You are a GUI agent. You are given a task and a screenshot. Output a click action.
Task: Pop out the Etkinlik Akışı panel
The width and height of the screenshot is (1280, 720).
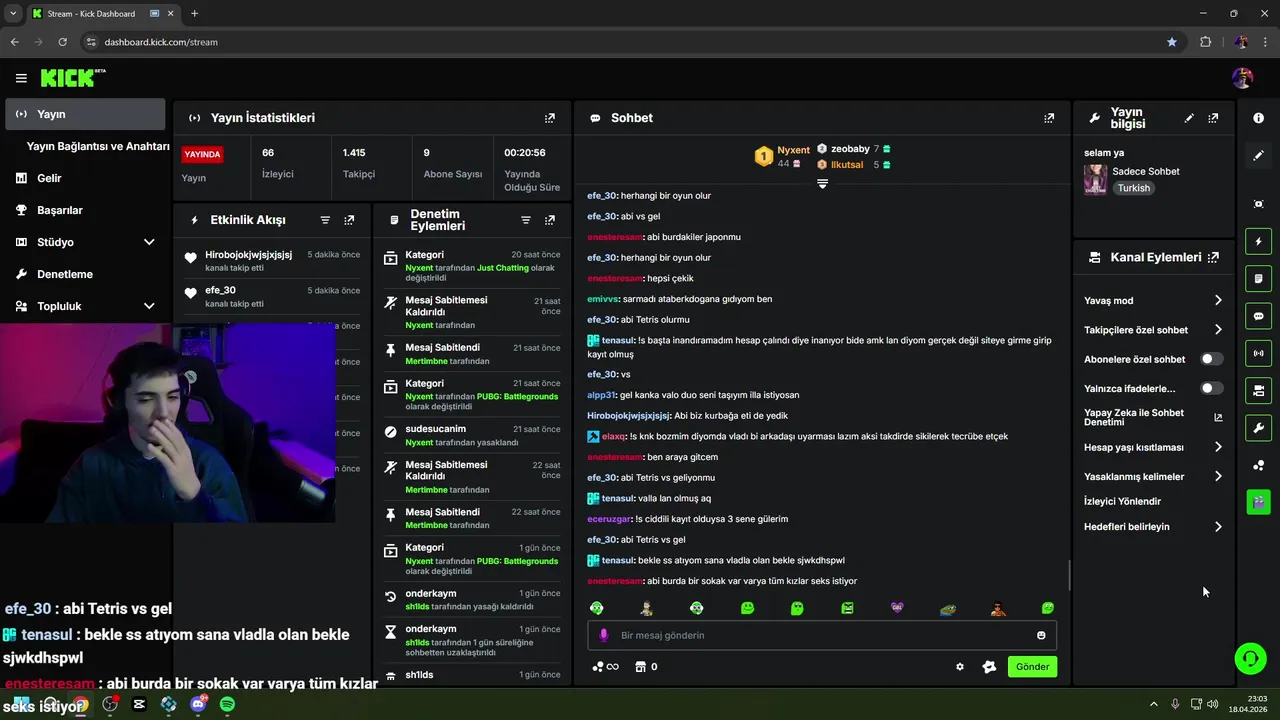coord(349,220)
